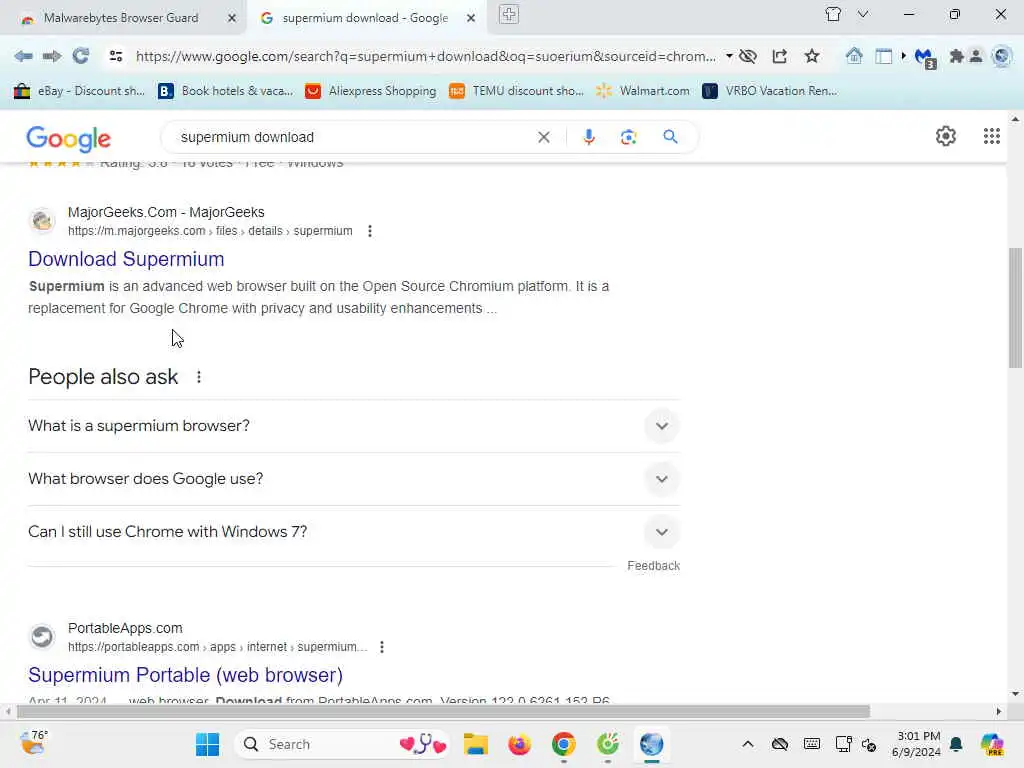Click the share page icon
The width and height of the screenshot is (1024, 768).
click(x=780, y=56)
